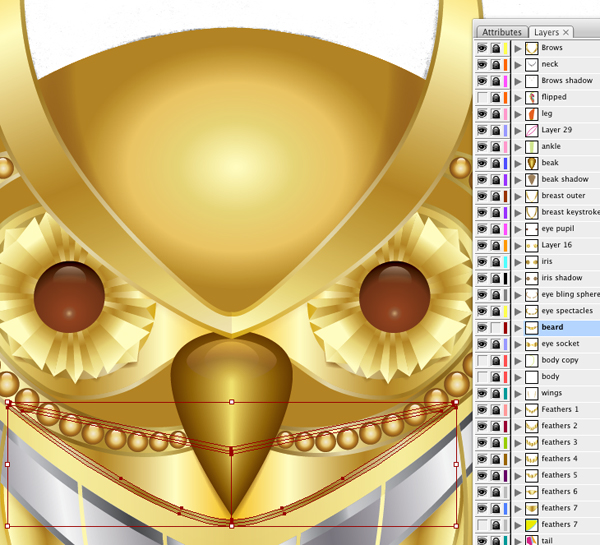The image size is (600, 545).
Task: Select the body copy layer name
Action: (x=560, y=360)
